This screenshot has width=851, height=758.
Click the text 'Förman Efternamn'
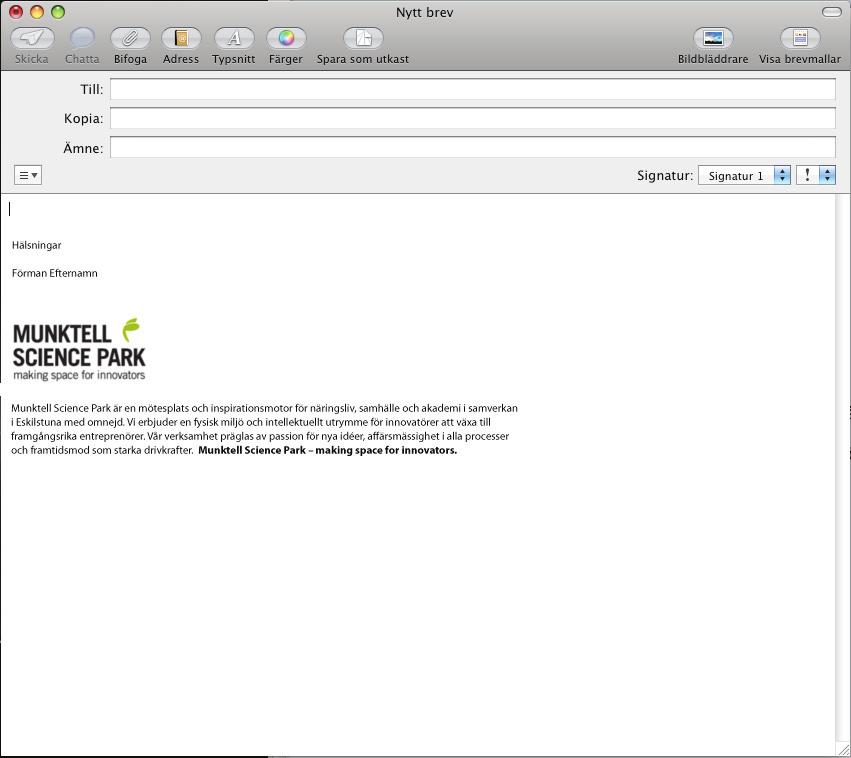(x=55, y=273)
